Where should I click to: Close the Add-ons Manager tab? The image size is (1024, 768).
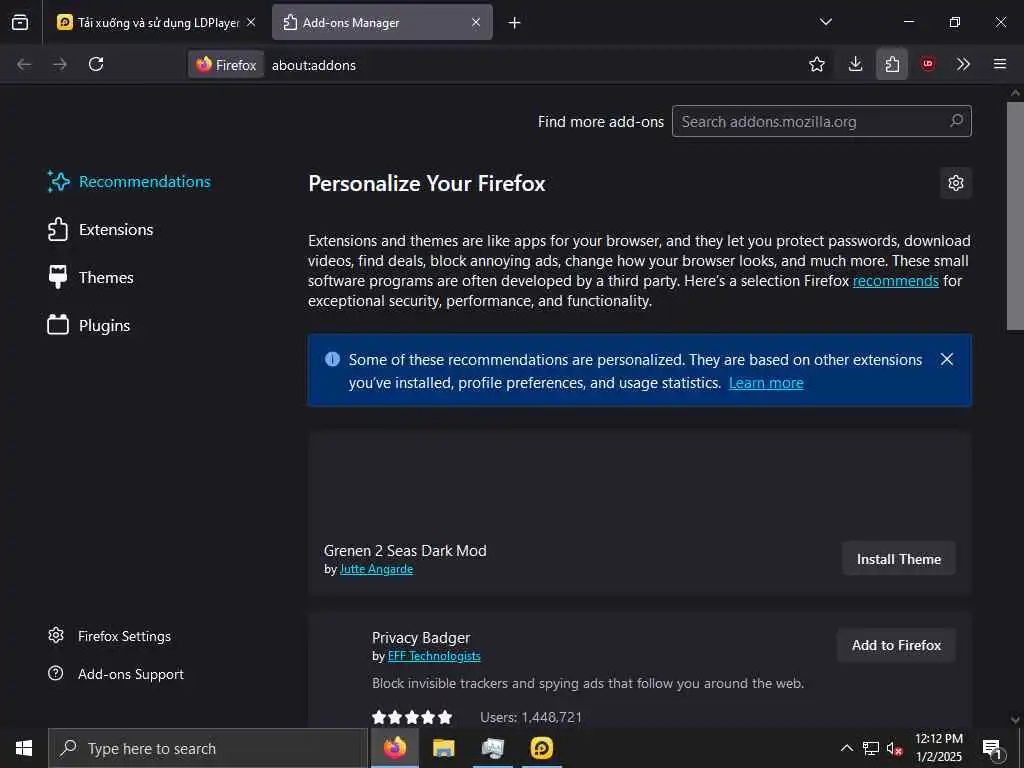[476, 22]
